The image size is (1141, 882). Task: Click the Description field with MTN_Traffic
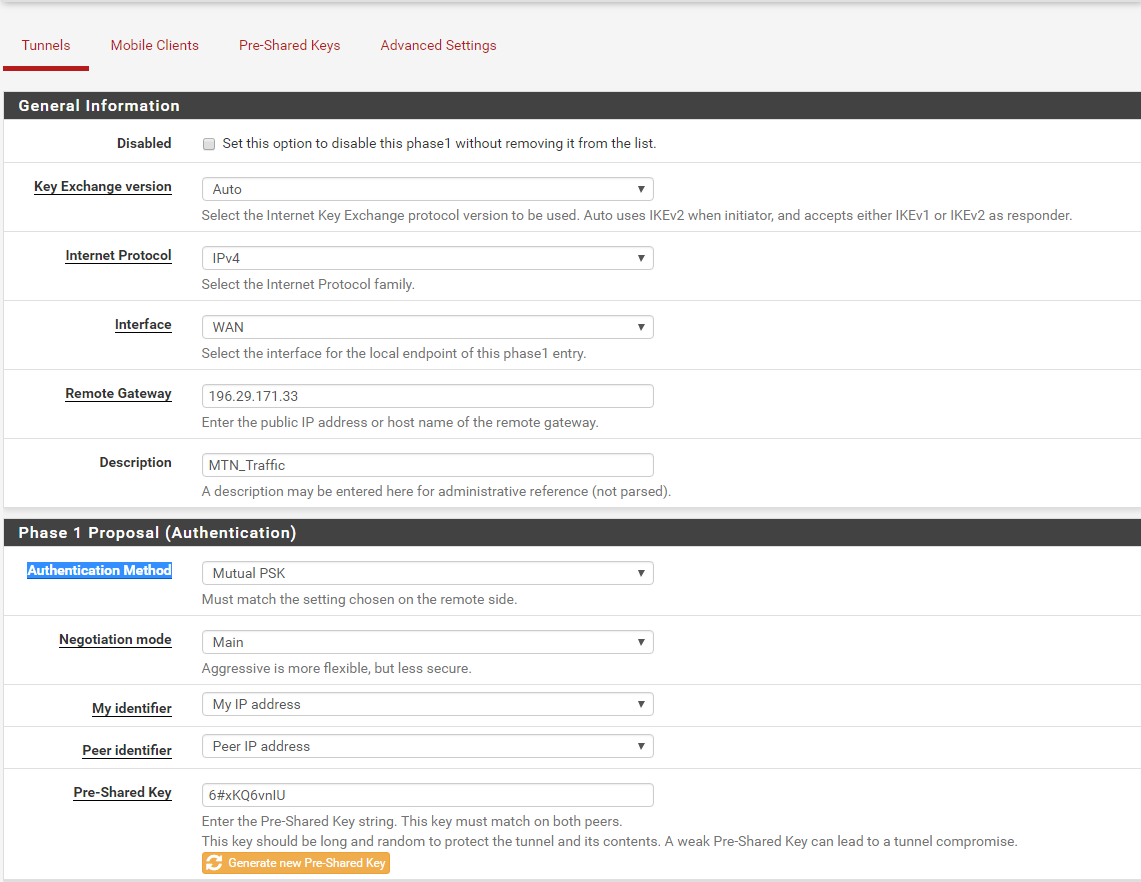[427, 466]
